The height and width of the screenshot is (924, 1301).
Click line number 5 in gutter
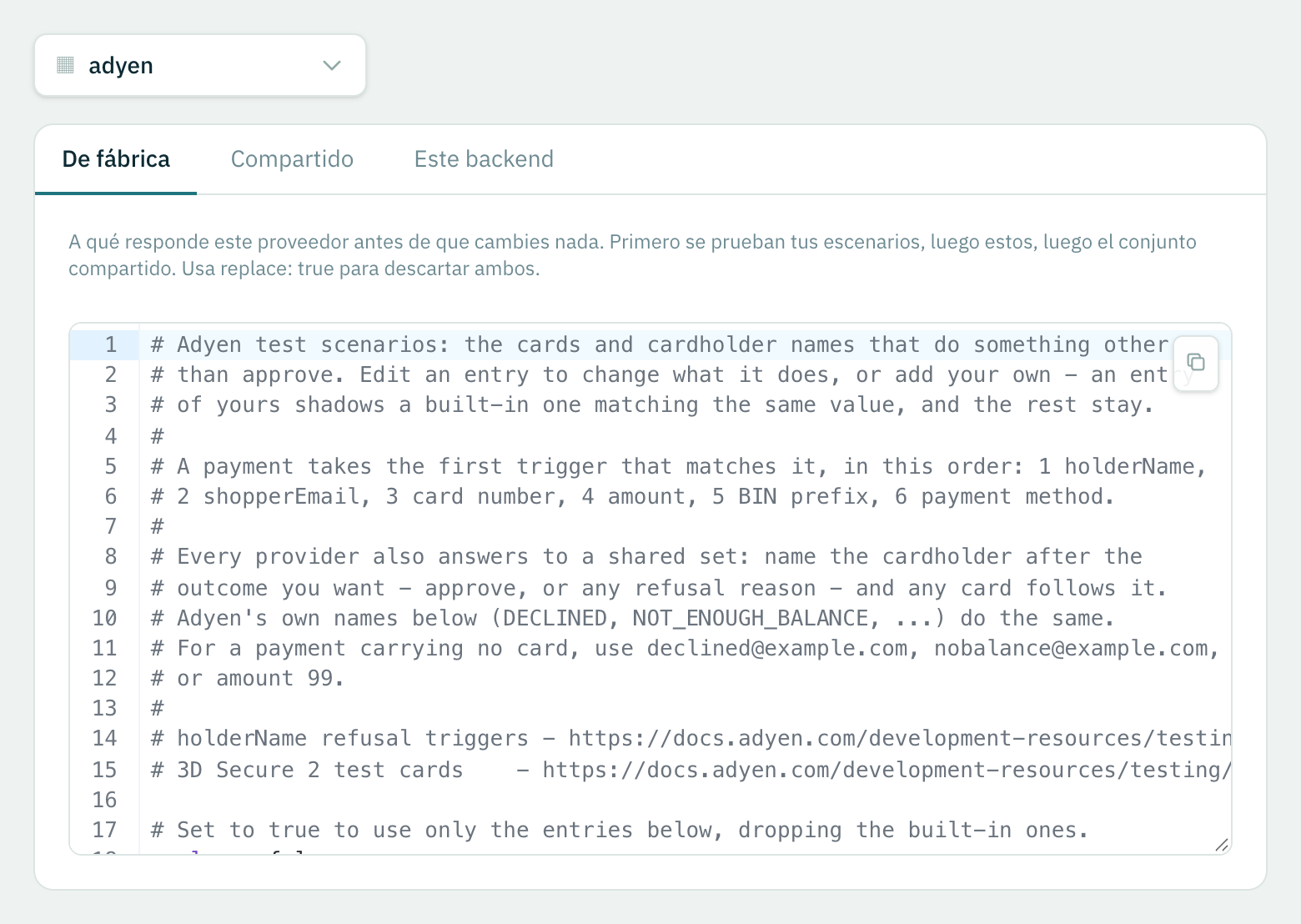[110, 466]
